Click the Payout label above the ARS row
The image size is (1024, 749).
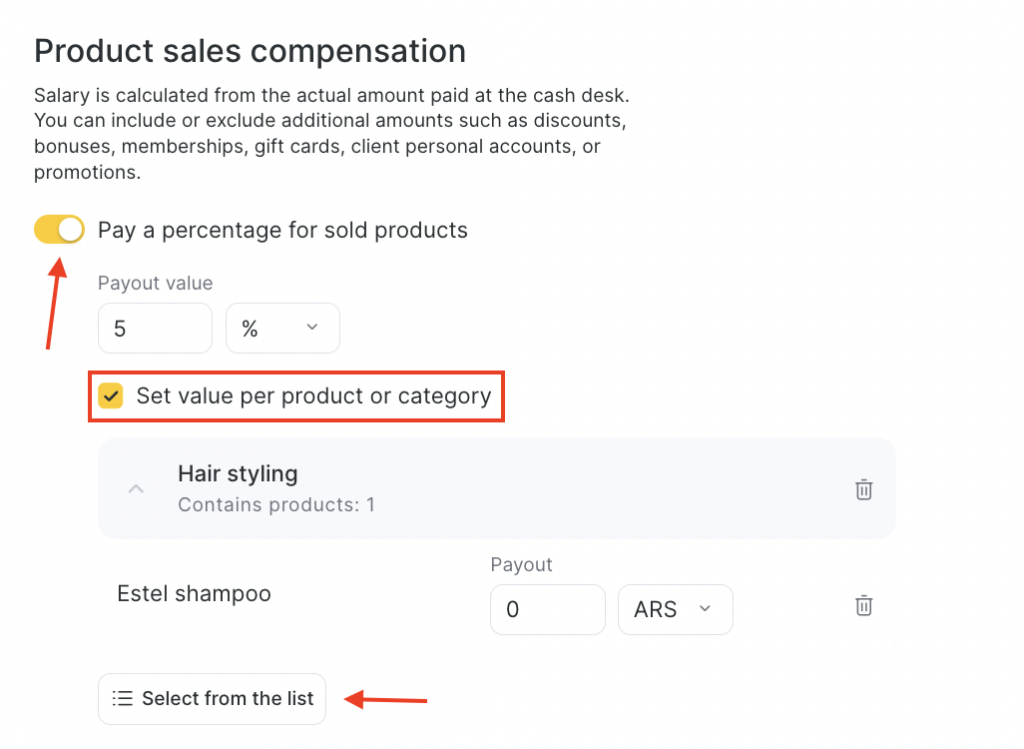point(521,565)
